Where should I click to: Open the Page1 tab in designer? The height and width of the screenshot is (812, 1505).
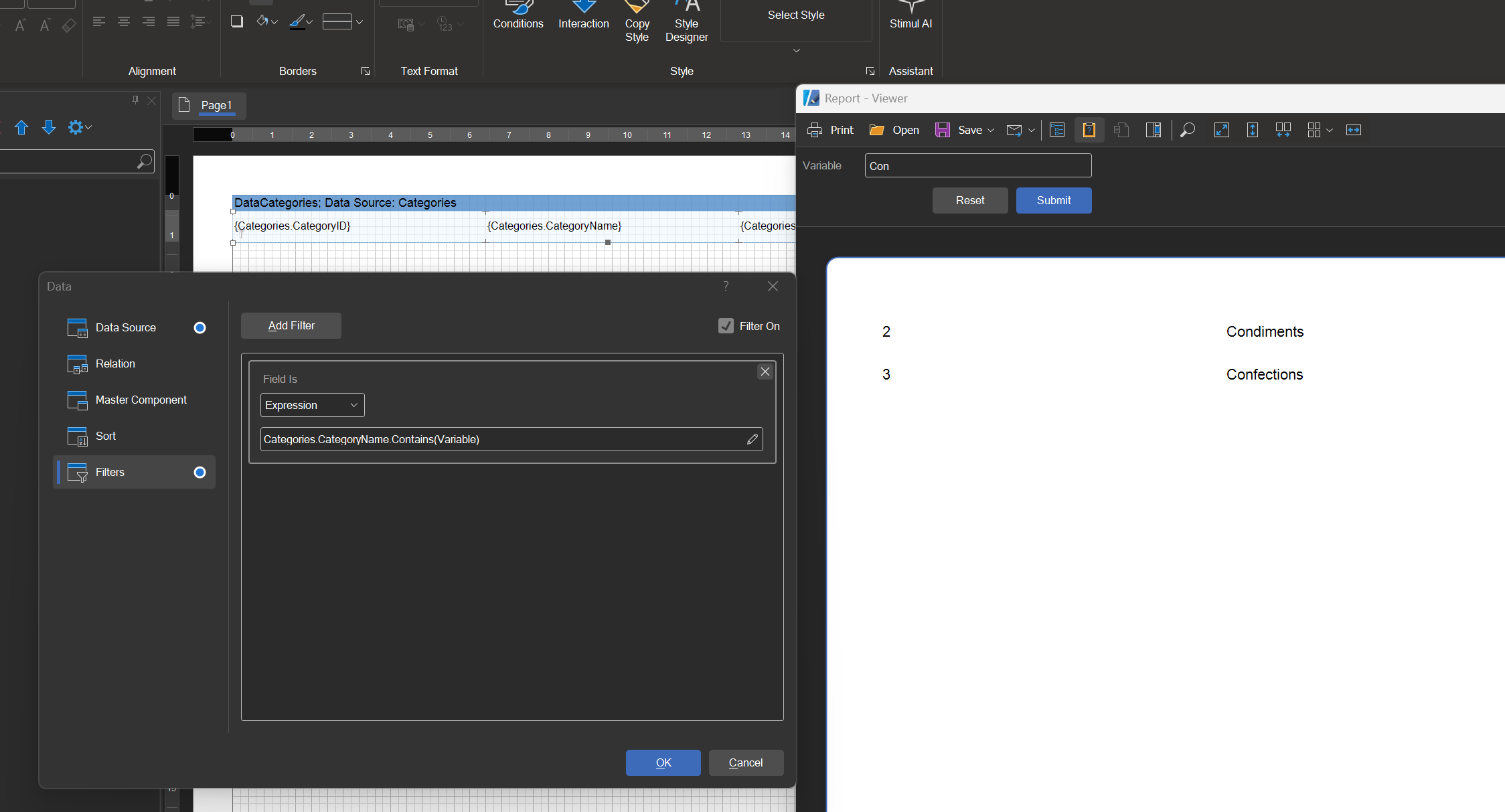click(209, 105)
